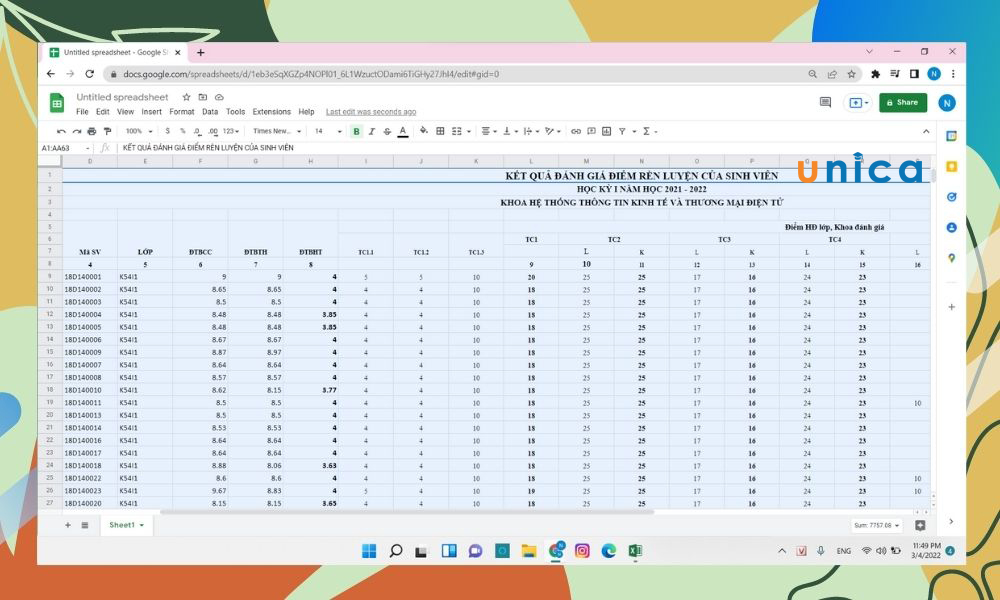Open the Data menu
The height and width of the screenshot is (600, 1000).
point(210,112)
